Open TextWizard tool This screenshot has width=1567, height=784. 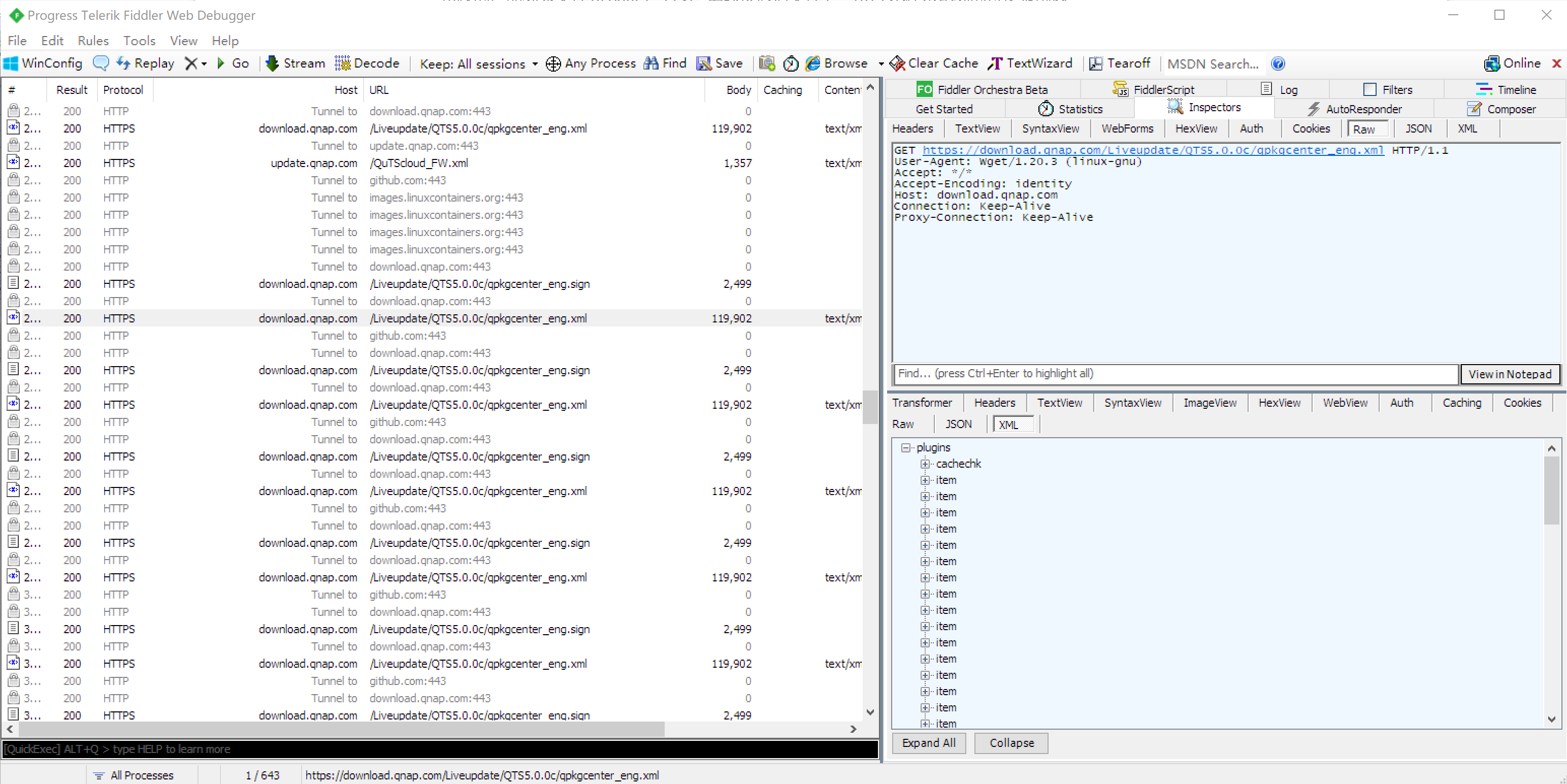pos(1030,63)
